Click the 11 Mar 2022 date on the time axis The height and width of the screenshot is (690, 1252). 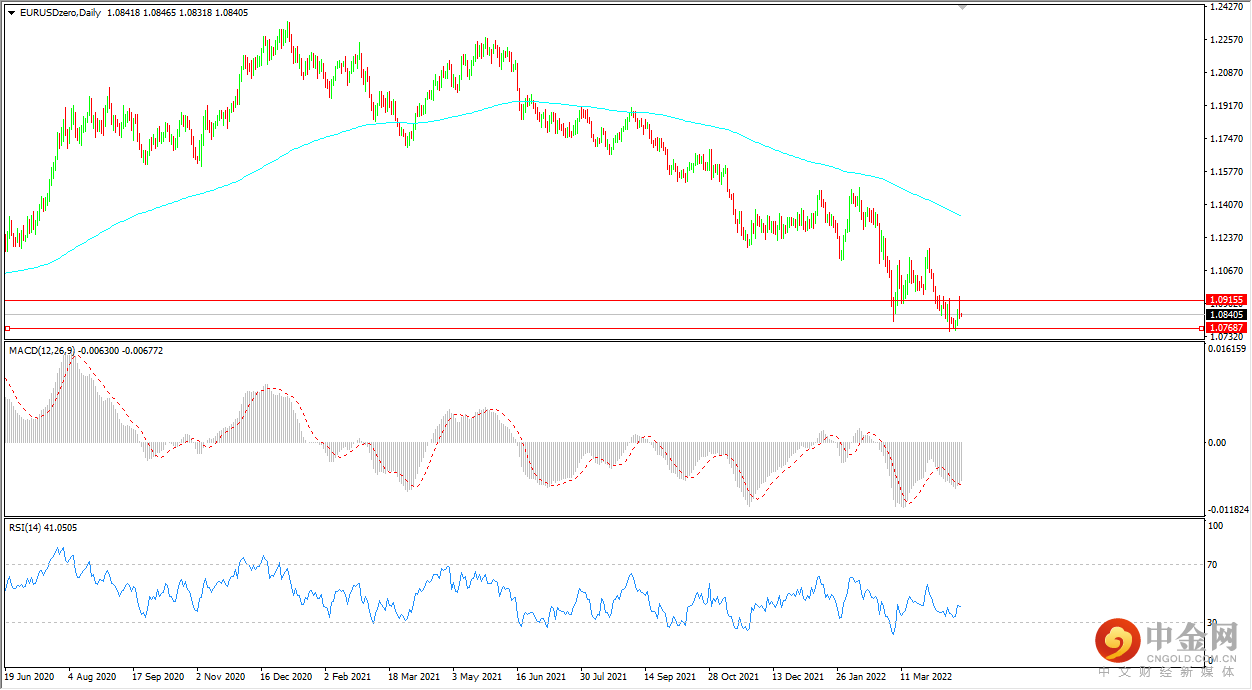tap(927, 677)
